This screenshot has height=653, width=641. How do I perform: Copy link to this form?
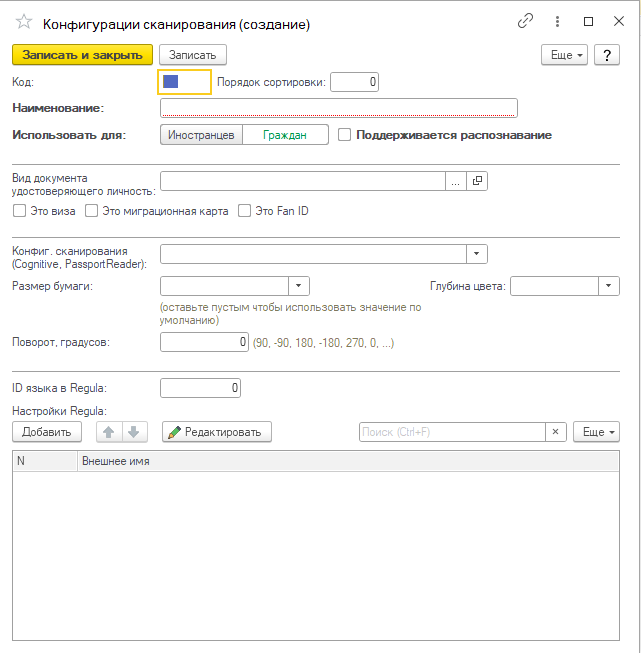pyautogui.click(x=525, y=21)
